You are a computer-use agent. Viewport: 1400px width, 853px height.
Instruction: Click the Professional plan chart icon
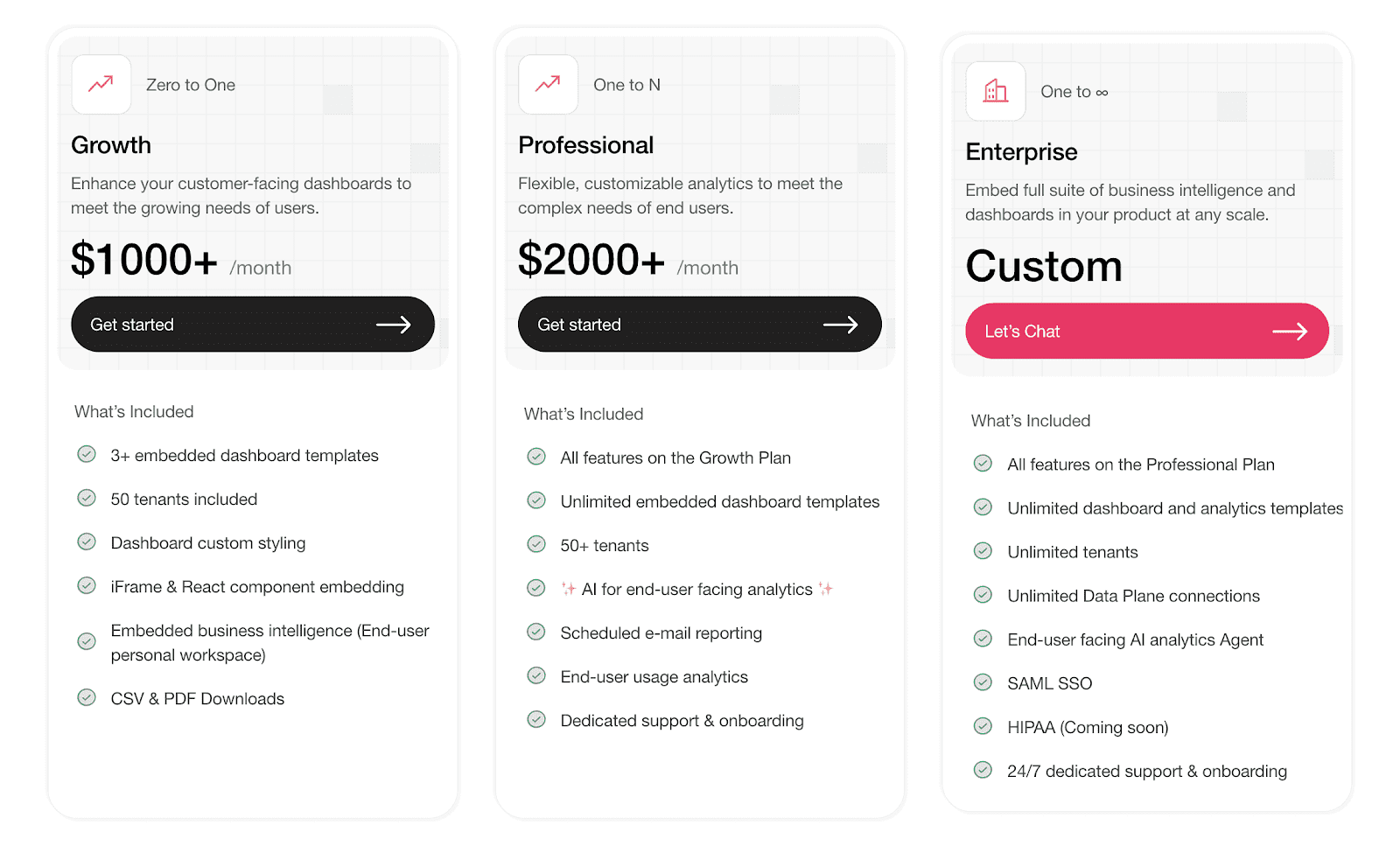point(548,84)
